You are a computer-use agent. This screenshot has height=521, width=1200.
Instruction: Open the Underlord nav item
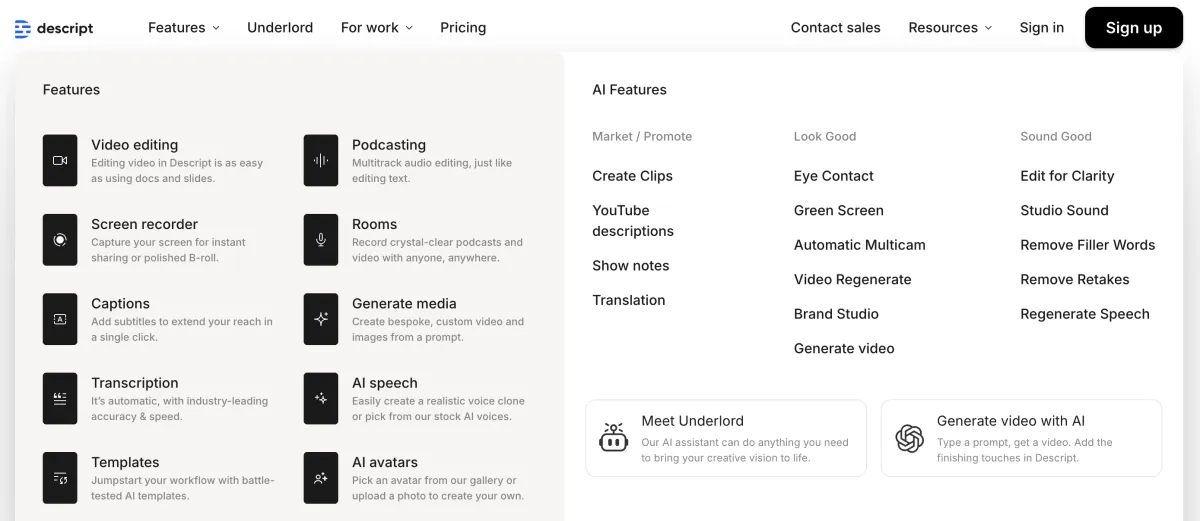pos(280,28)
